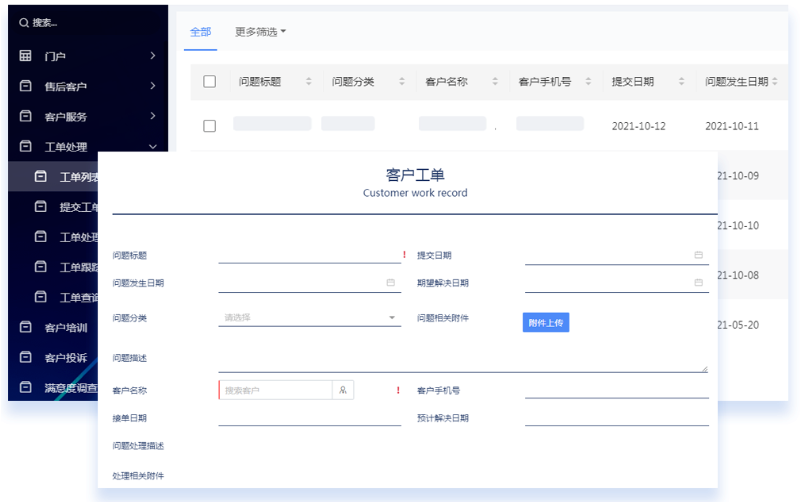Click the 提交工单 submenu icon
Viewport: 802px width, 502px height.
[x=40, y=206]
